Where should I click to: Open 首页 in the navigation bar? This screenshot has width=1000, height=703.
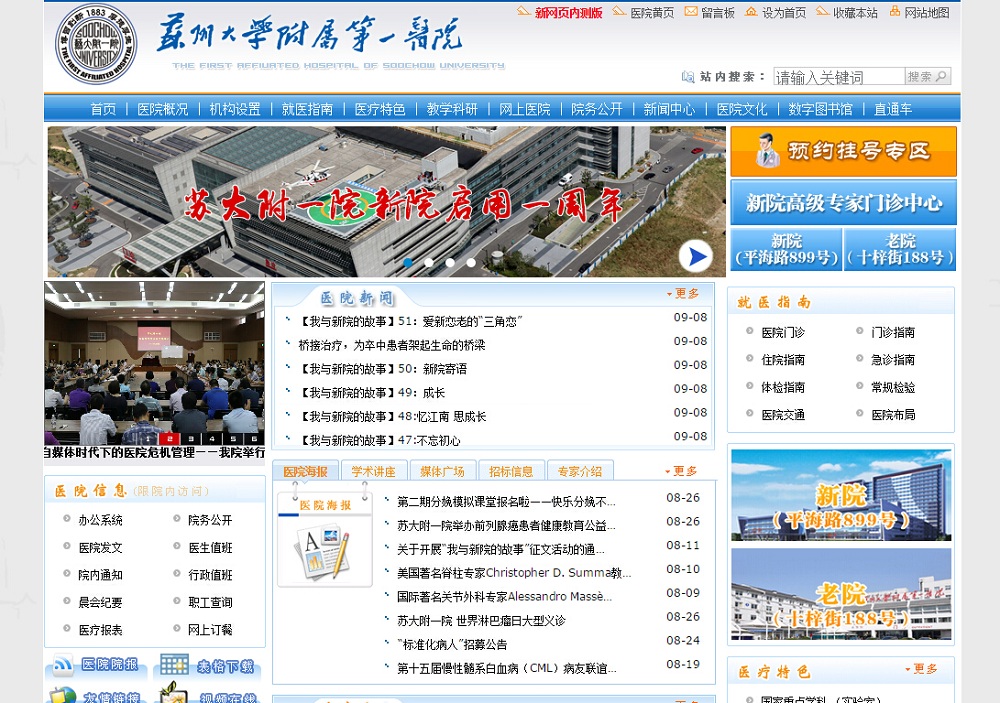pyautogui.click(x=103, y=109)
